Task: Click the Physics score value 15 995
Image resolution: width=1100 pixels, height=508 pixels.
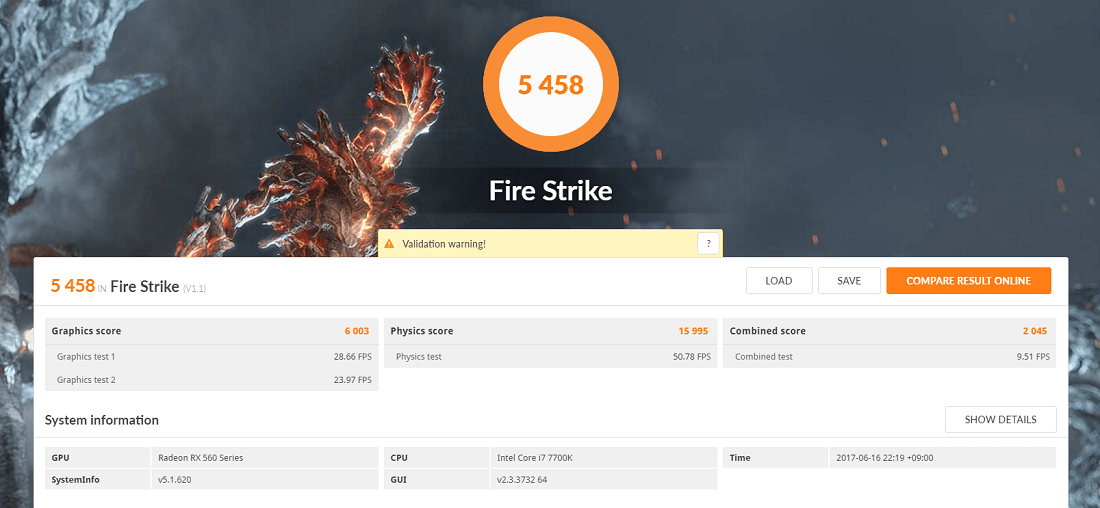Action: tap(693, 331)
